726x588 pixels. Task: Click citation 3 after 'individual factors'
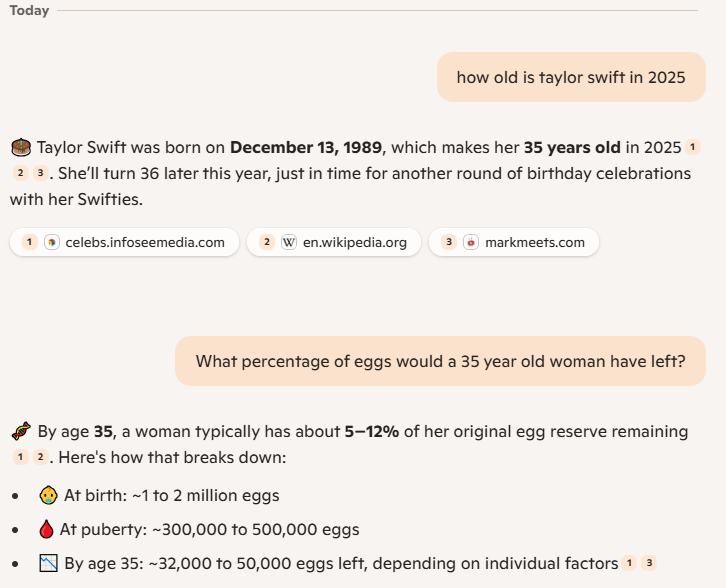649,563
